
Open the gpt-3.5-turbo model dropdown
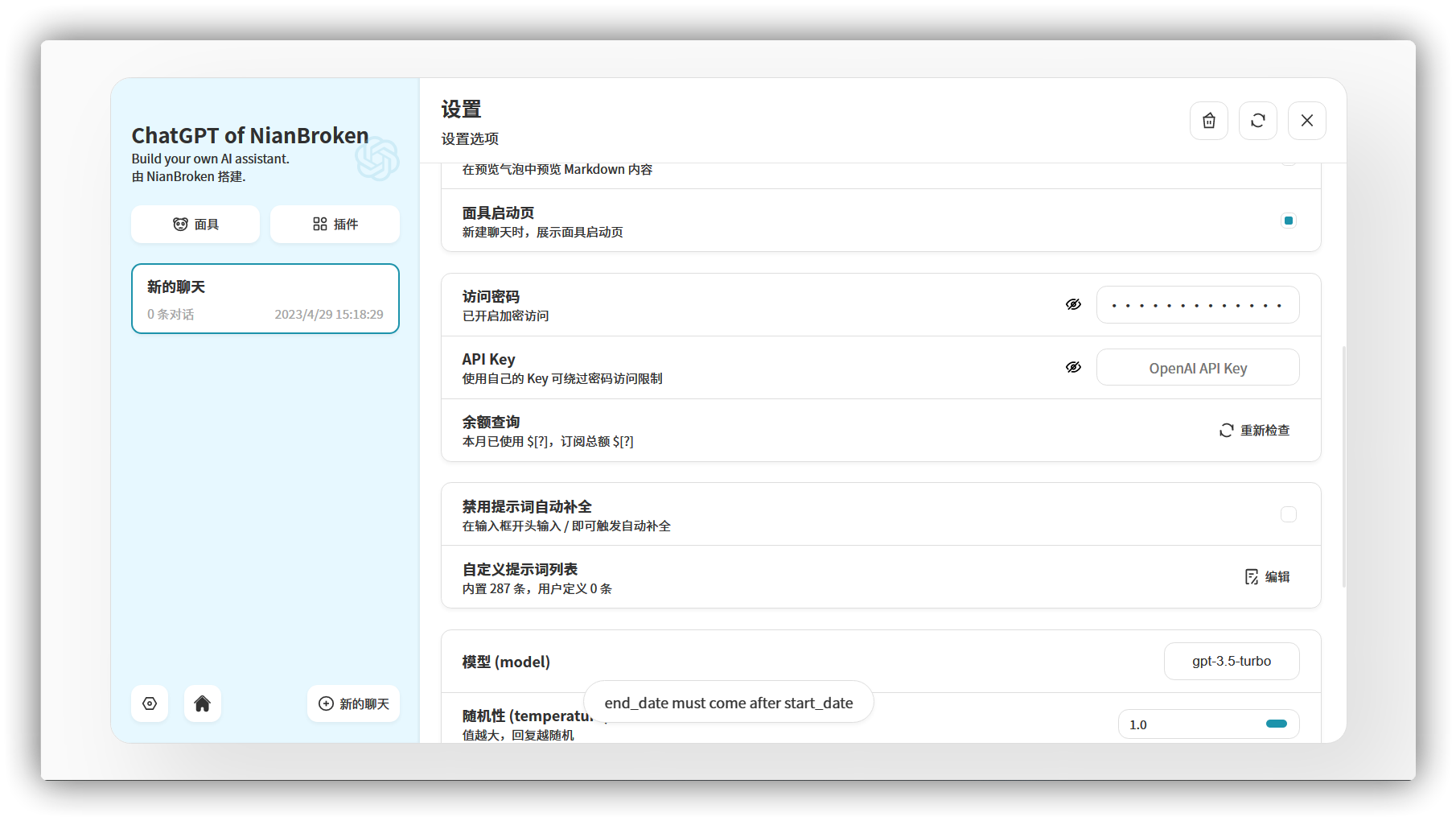(1232, 662)
